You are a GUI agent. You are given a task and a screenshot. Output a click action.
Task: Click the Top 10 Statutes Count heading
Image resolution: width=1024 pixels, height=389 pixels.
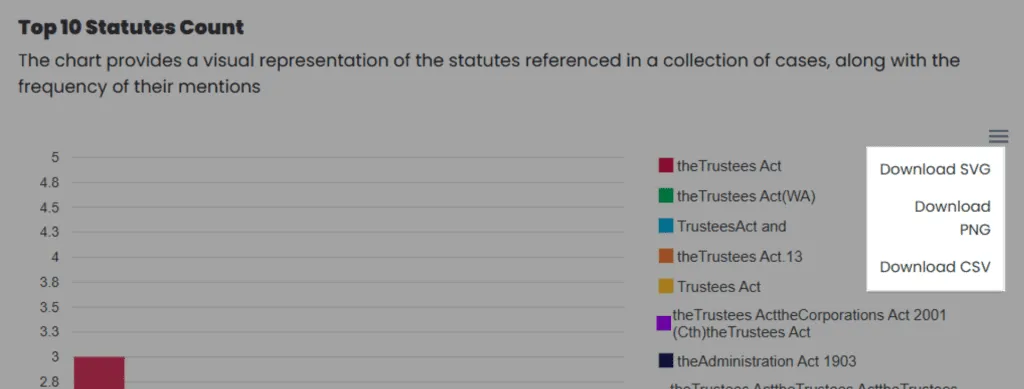click(131, 27)
